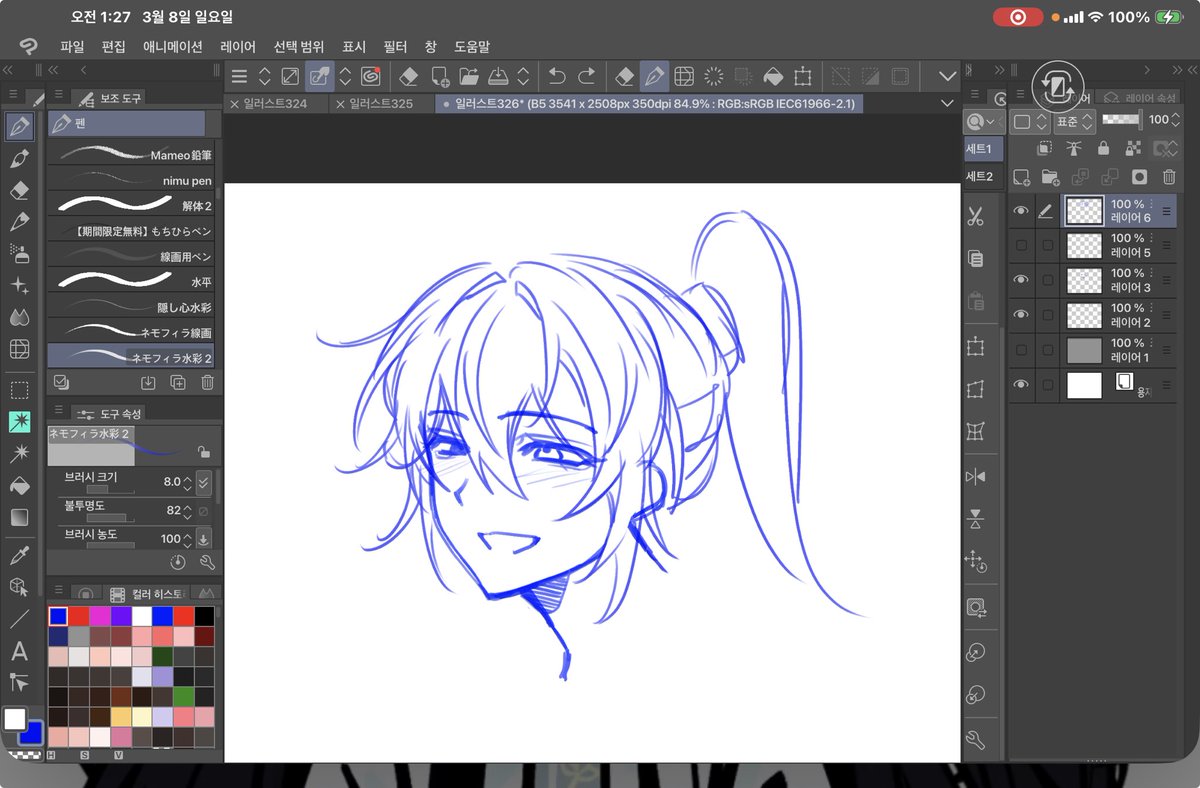Click the Redo arrow in command bar
Viewport: 1200px width, 788px height.
click(587, 76)
